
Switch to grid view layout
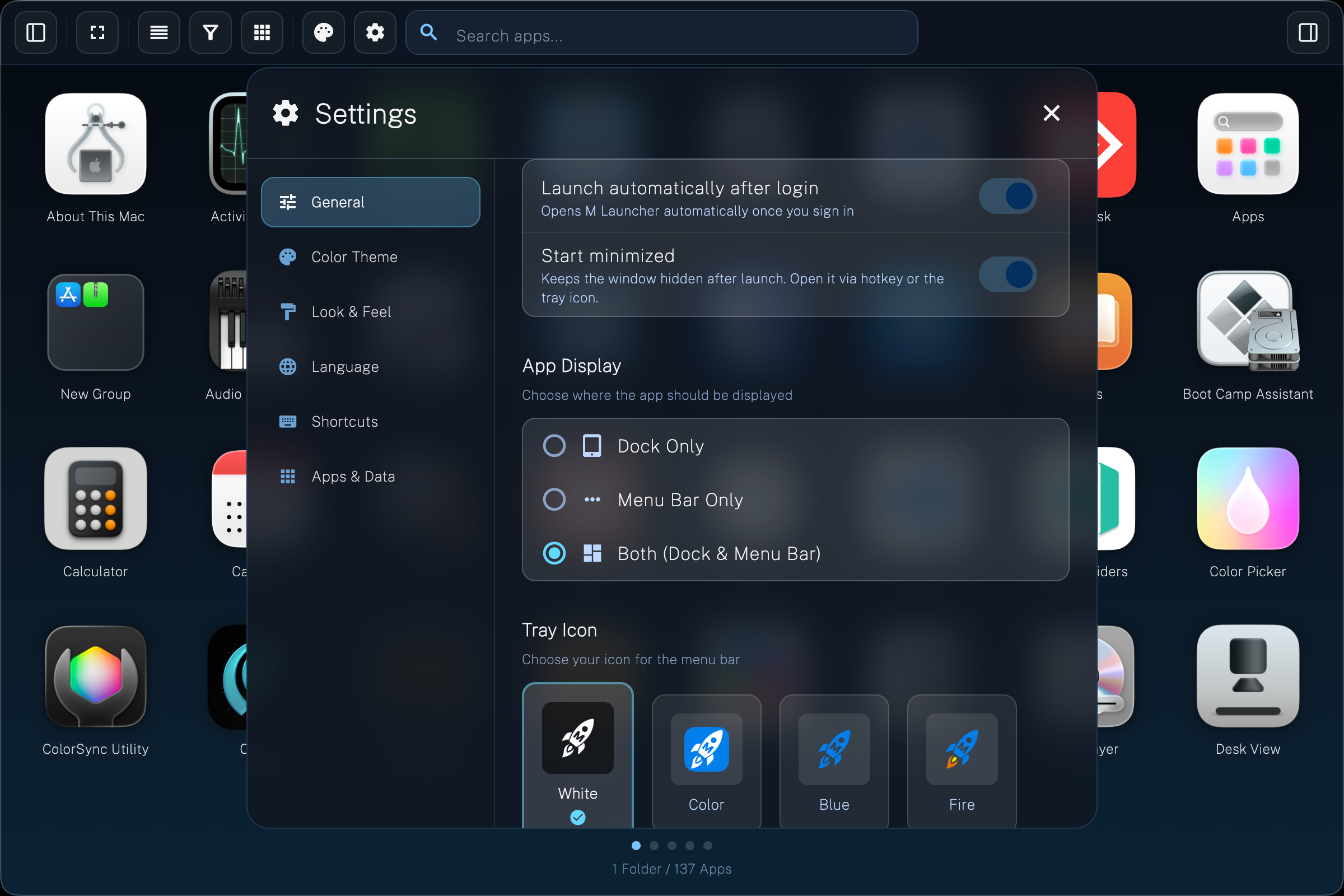261,32
